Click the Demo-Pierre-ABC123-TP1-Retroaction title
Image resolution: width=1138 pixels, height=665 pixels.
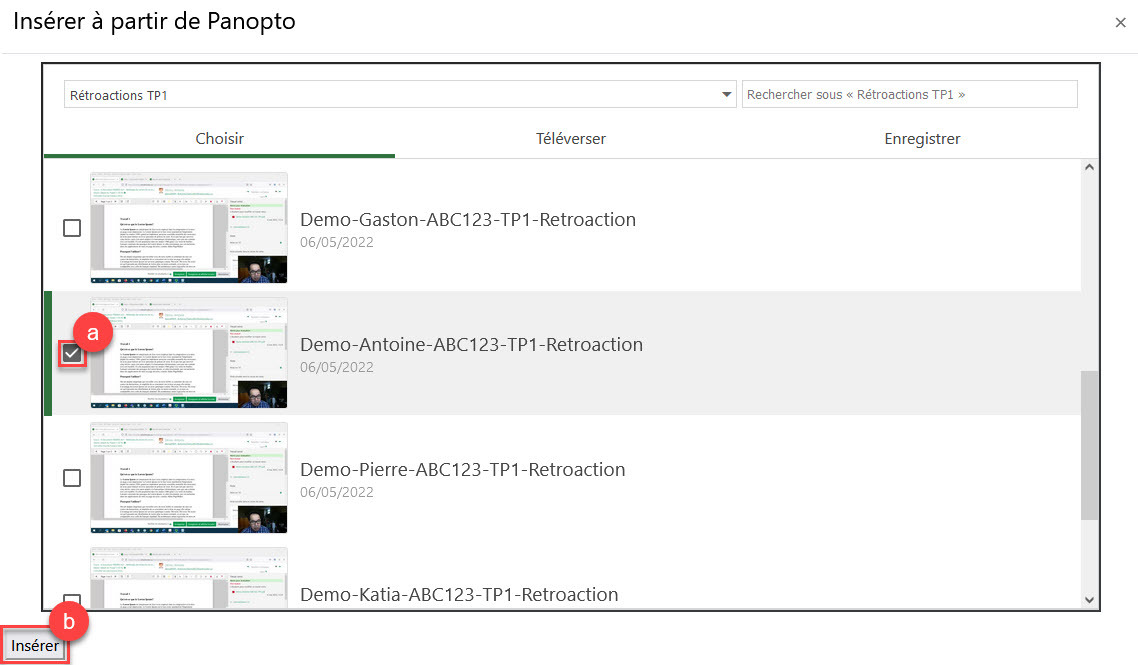463,470
